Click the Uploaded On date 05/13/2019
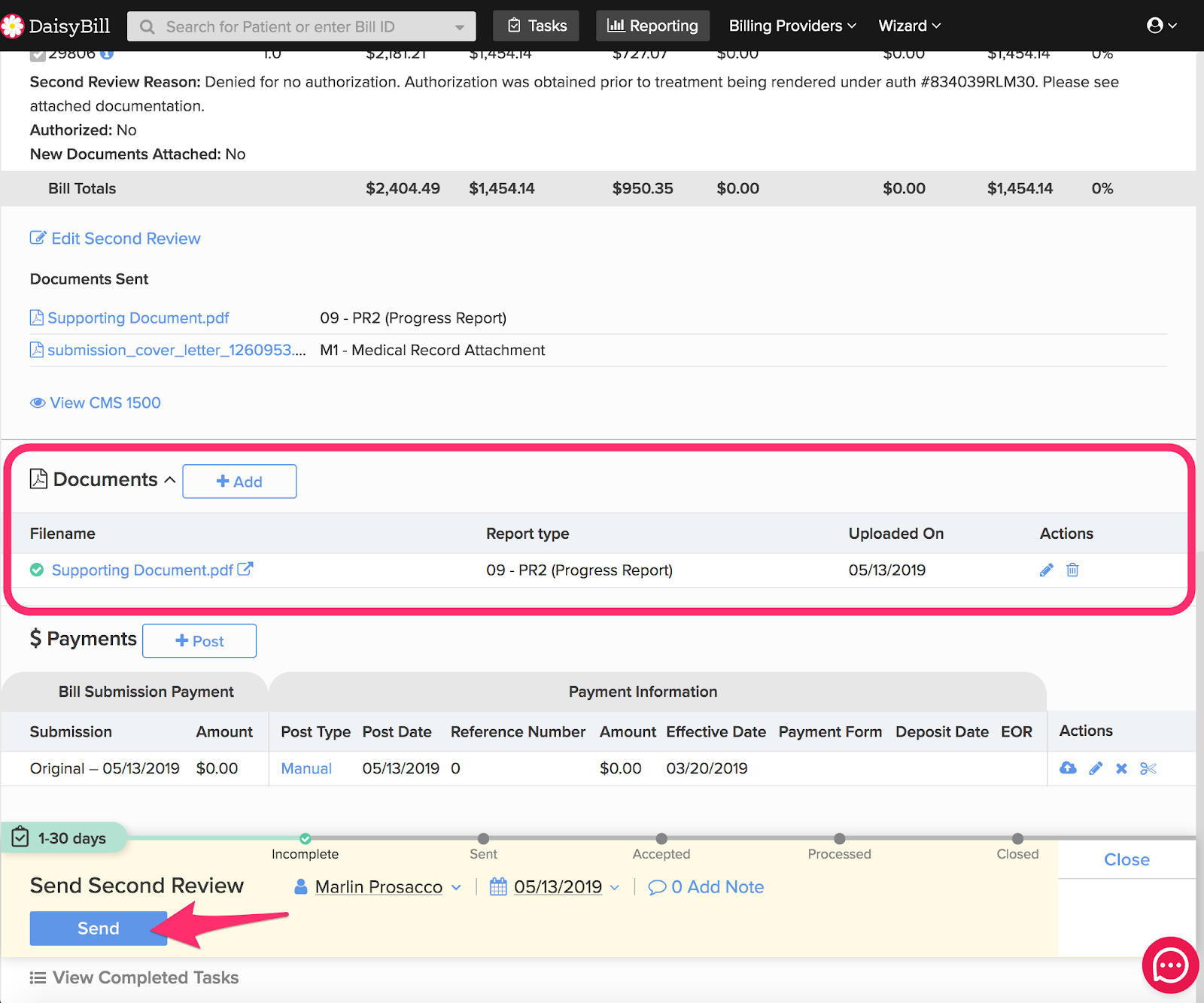The image size is (1204, 1003). pyautogui.click(x=887, y=570)
